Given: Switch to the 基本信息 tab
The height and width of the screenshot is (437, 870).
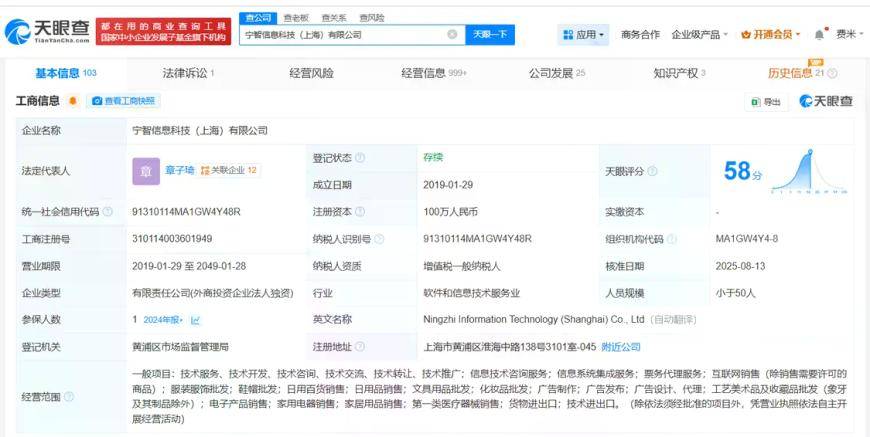Looking at the screenshot, I should [x=65, y=73].
